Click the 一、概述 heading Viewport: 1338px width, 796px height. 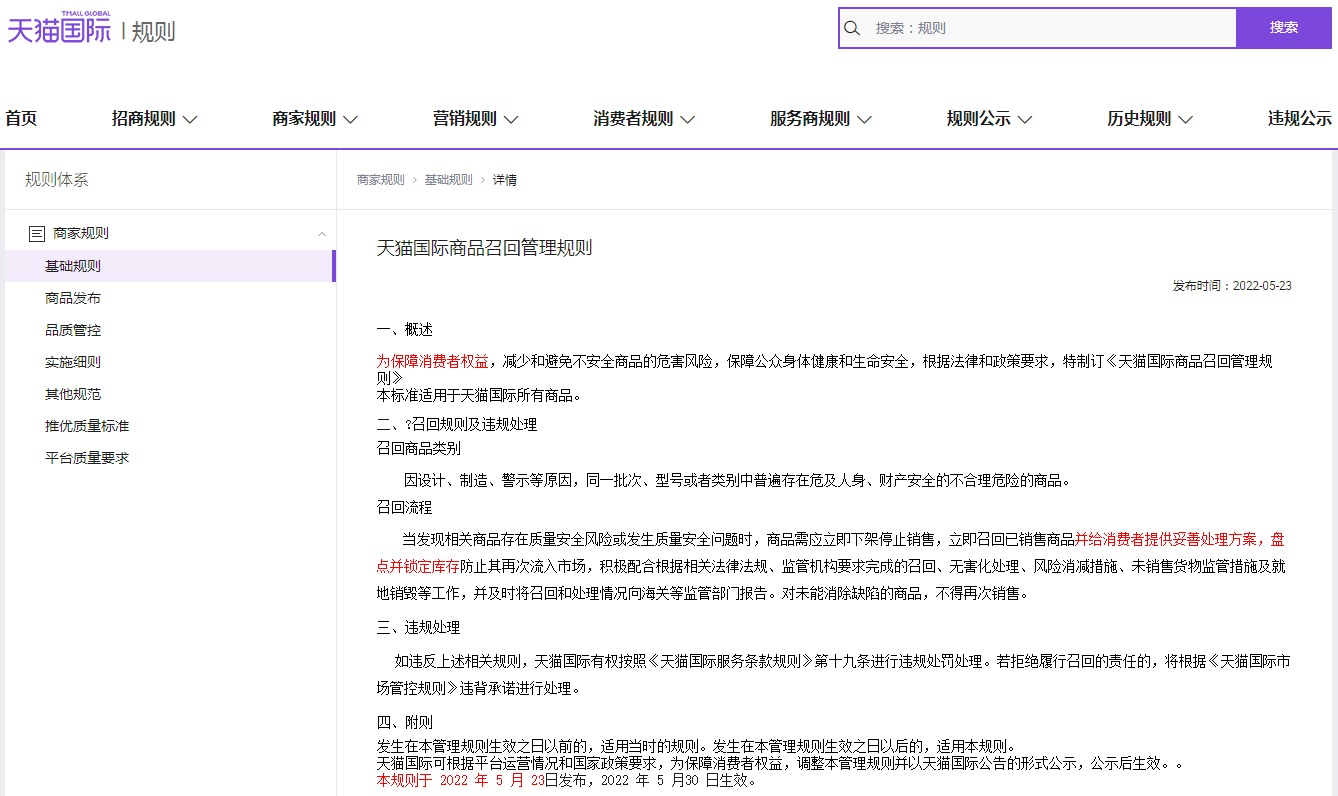[405, 330]
